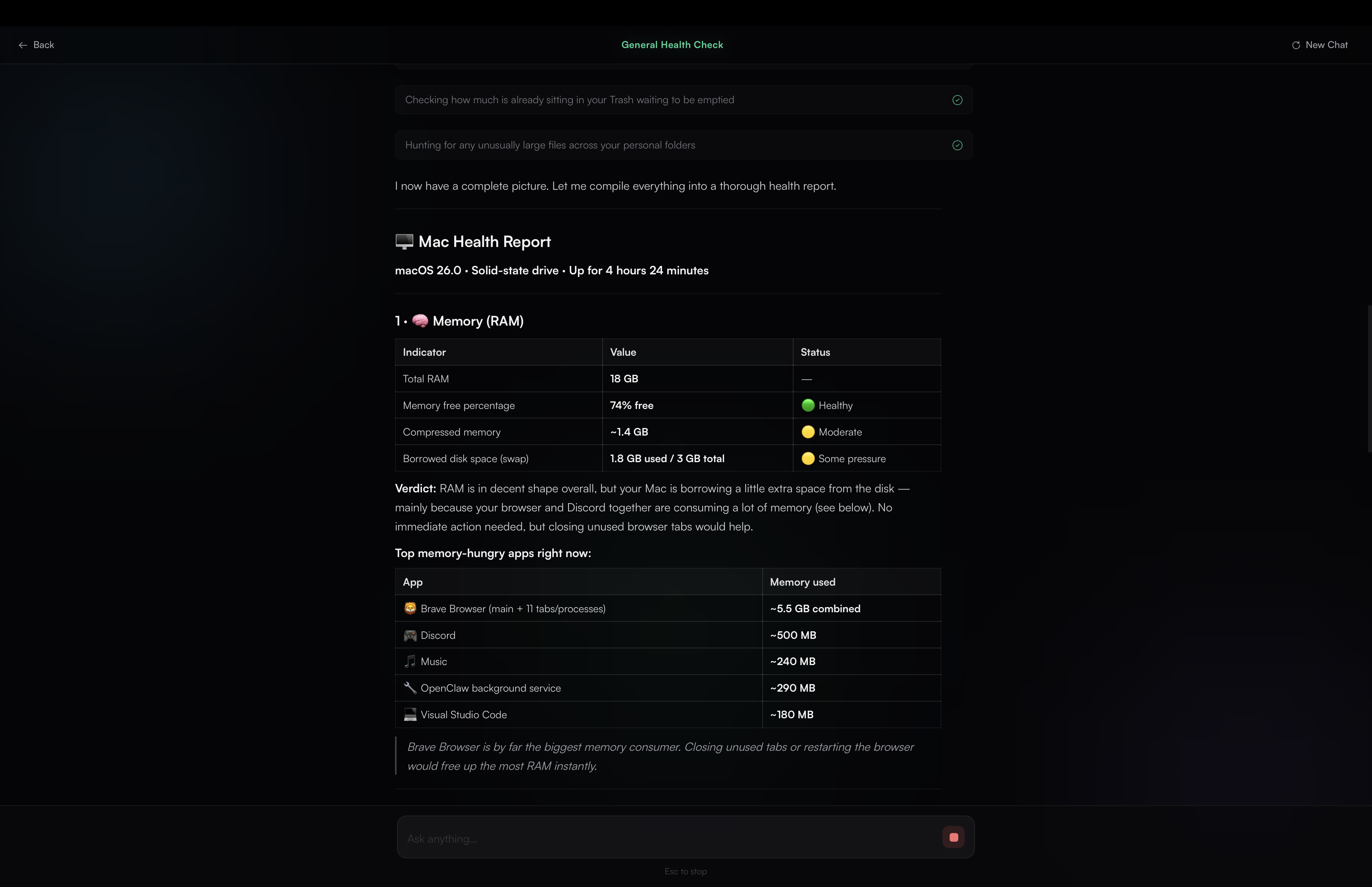Image resolution: width=1372 pixels, height=887 pixels.
Task: Click the Discord controller icon in table
Action: pos(410,635)
